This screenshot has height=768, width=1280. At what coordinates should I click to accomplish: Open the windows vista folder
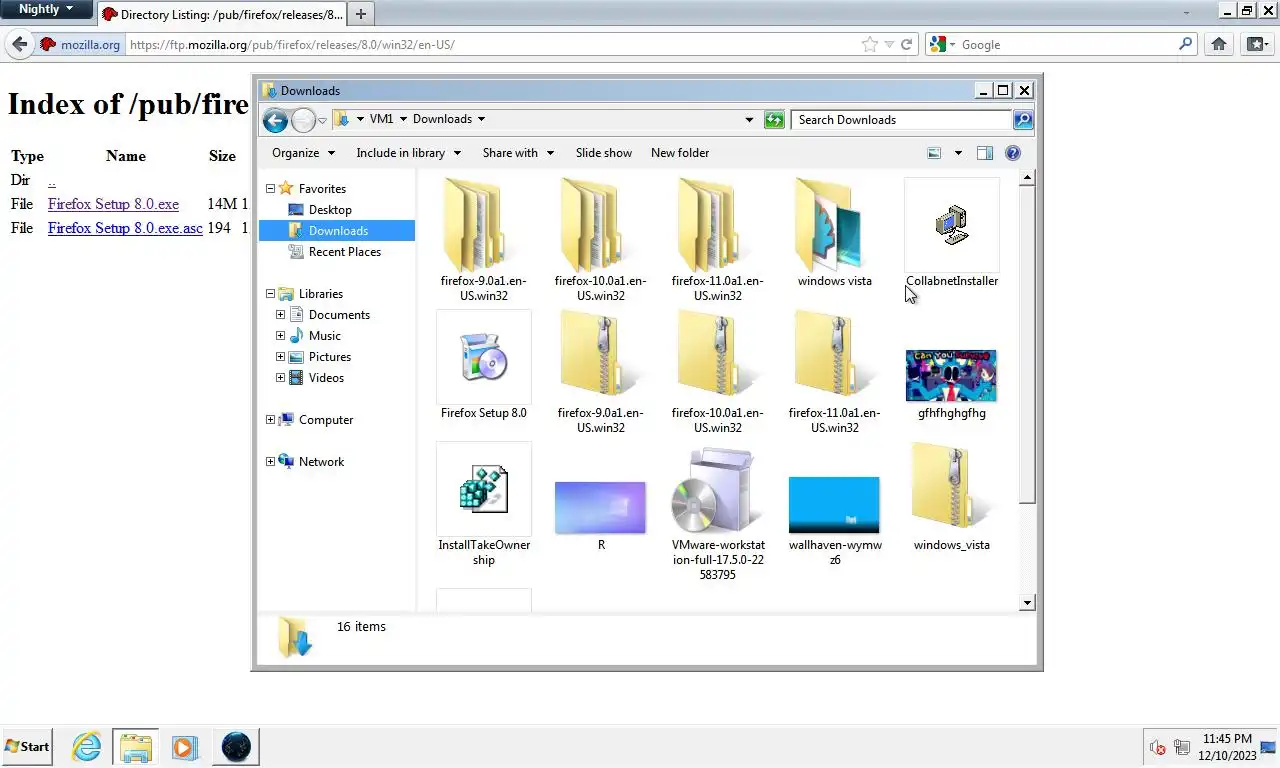click(829, 225)
